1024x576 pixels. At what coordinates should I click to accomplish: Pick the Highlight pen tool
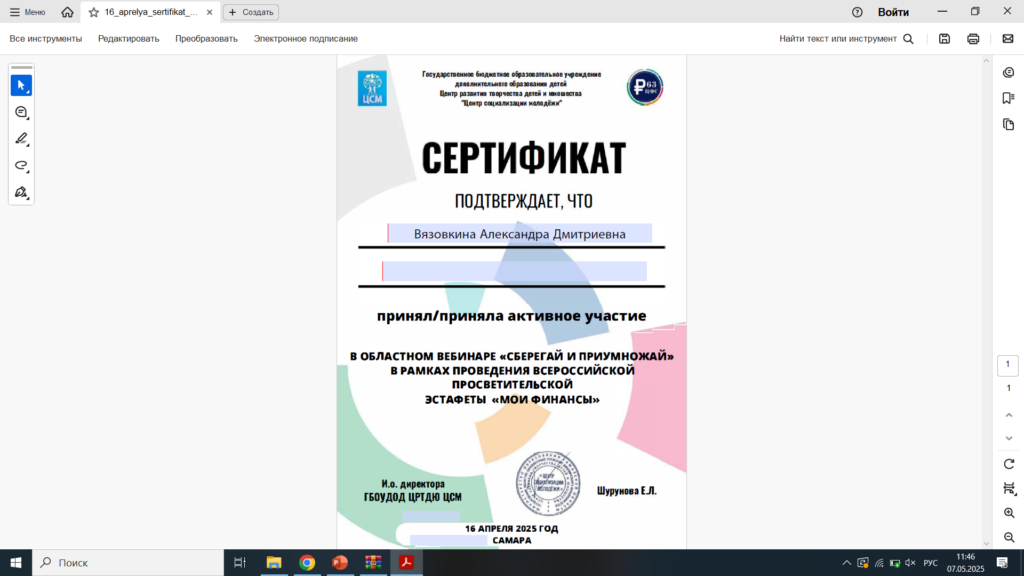[22, 139]
